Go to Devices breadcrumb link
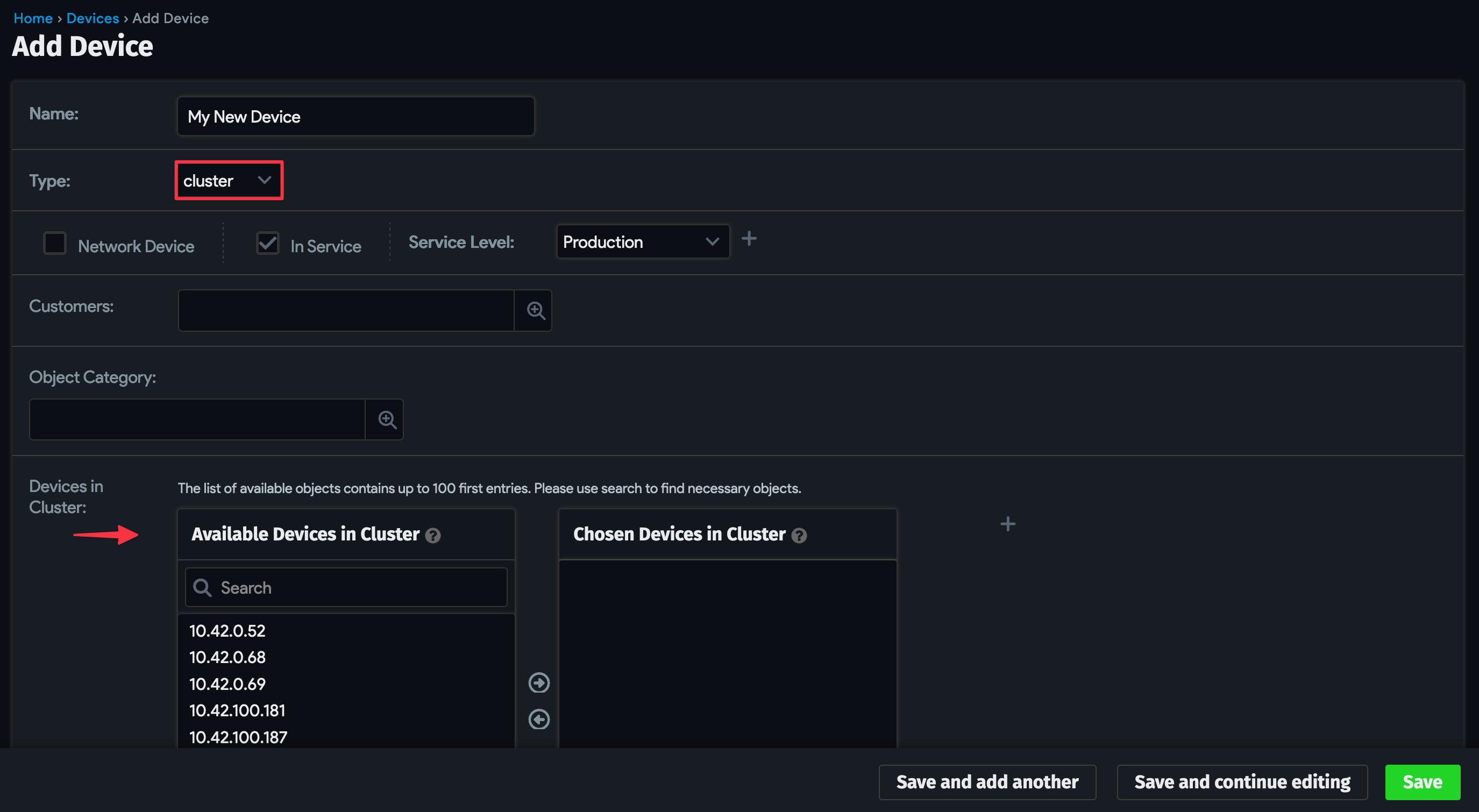This screenshot has width=1479, height=812. pyautogui.click(x=93, y=18)
